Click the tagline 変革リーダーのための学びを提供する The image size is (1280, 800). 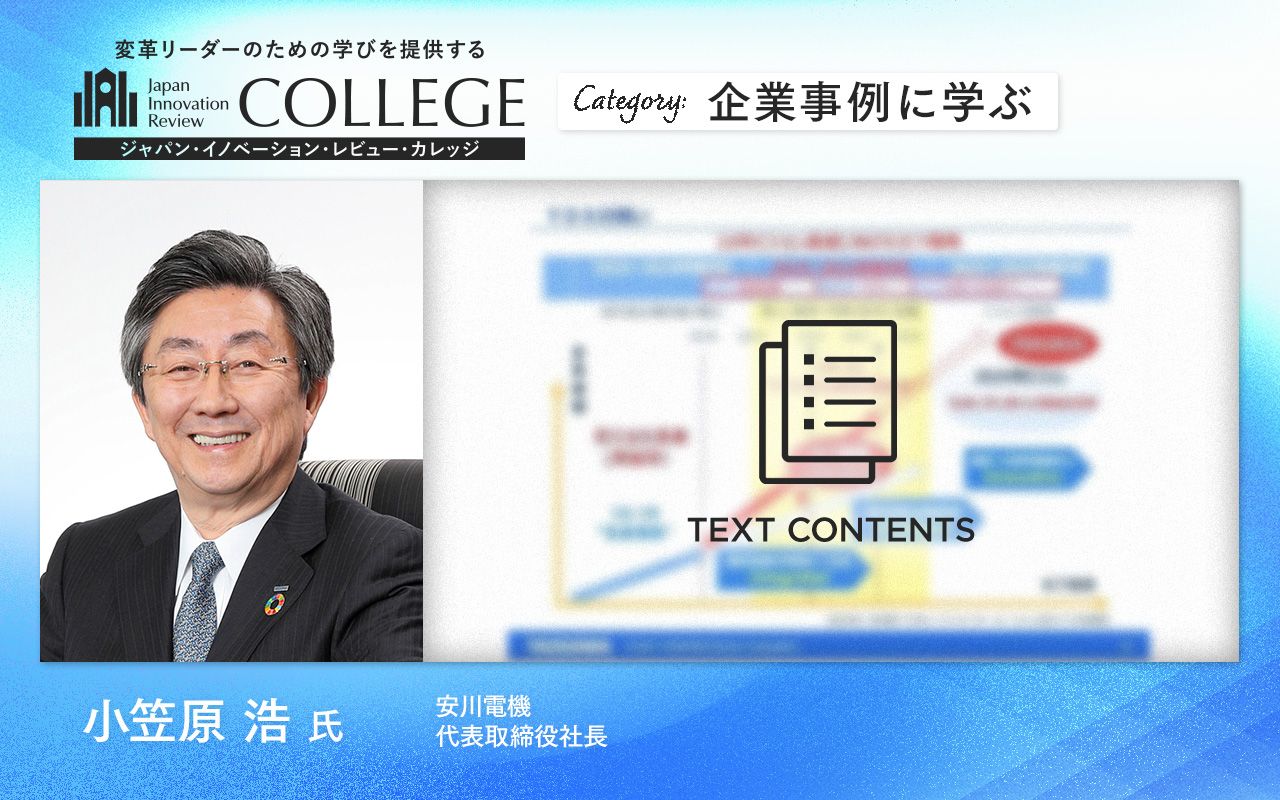click(300, 49)
